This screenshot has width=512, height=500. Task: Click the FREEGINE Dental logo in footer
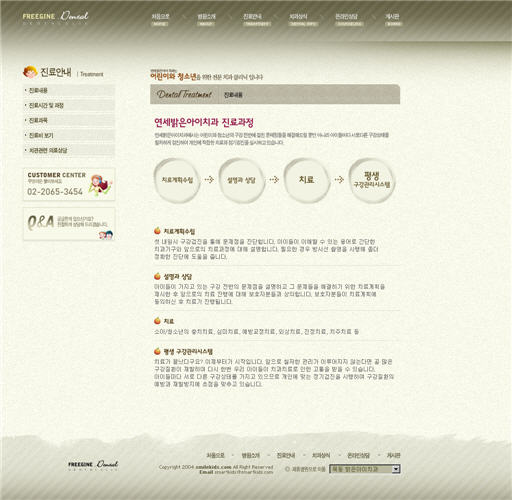[93, 465]
